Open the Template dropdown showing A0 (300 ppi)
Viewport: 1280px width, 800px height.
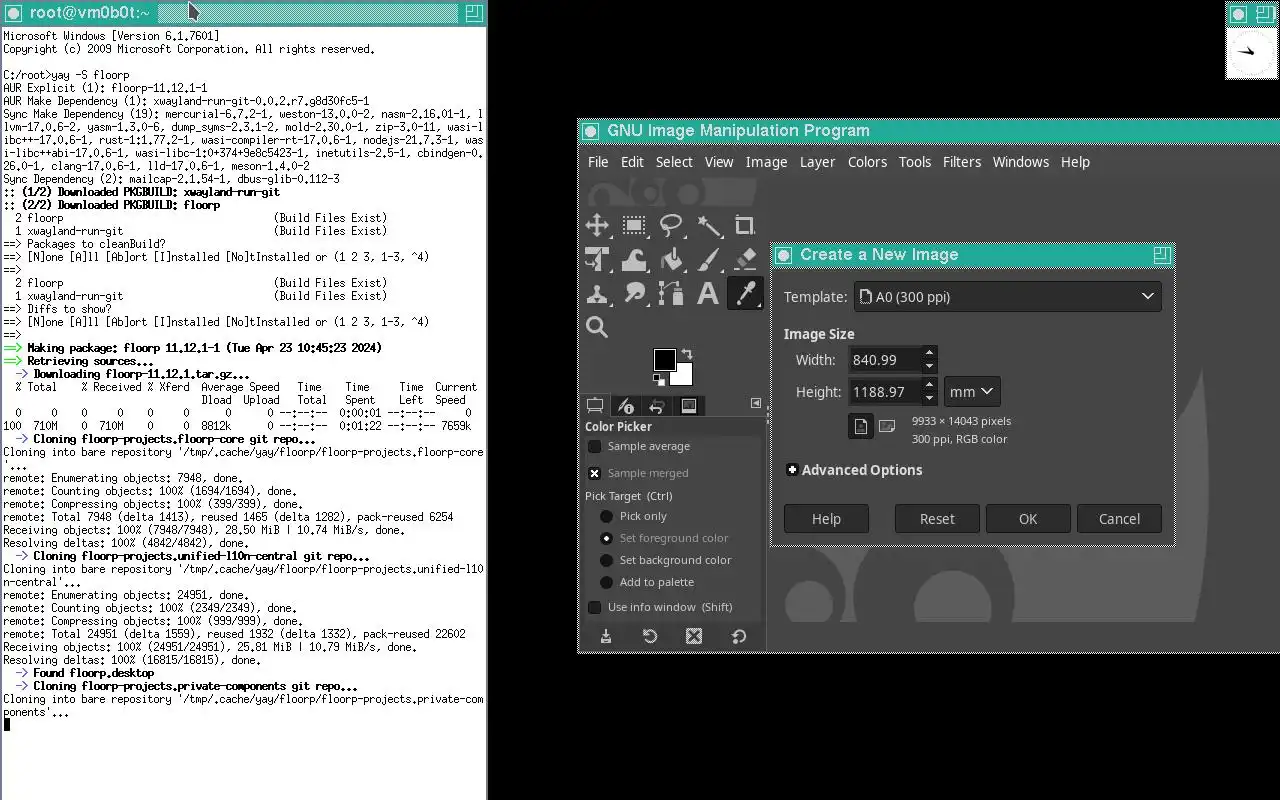pyautogui.click(x=1008, y=297)
